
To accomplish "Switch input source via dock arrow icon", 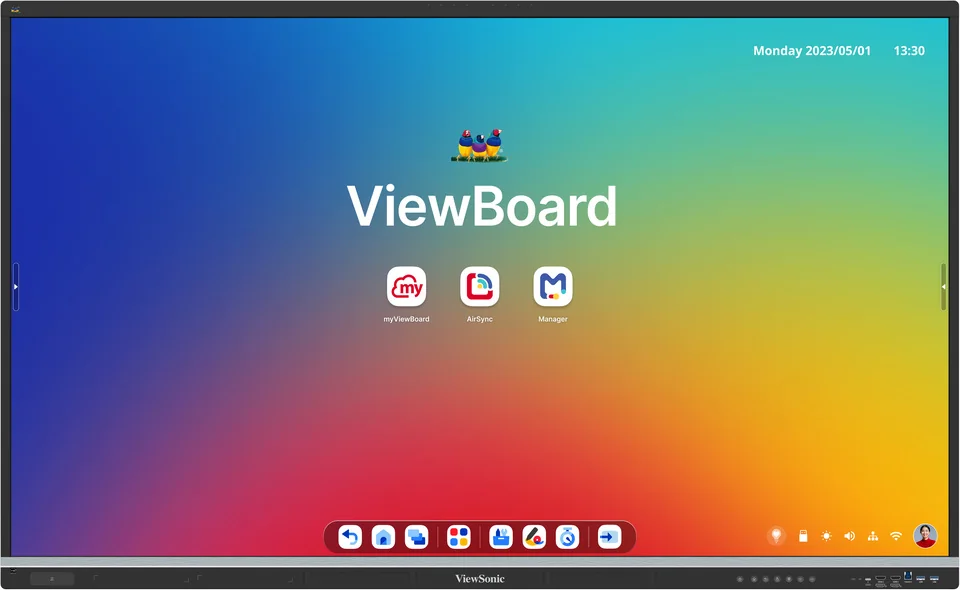I will coord(608,537).
